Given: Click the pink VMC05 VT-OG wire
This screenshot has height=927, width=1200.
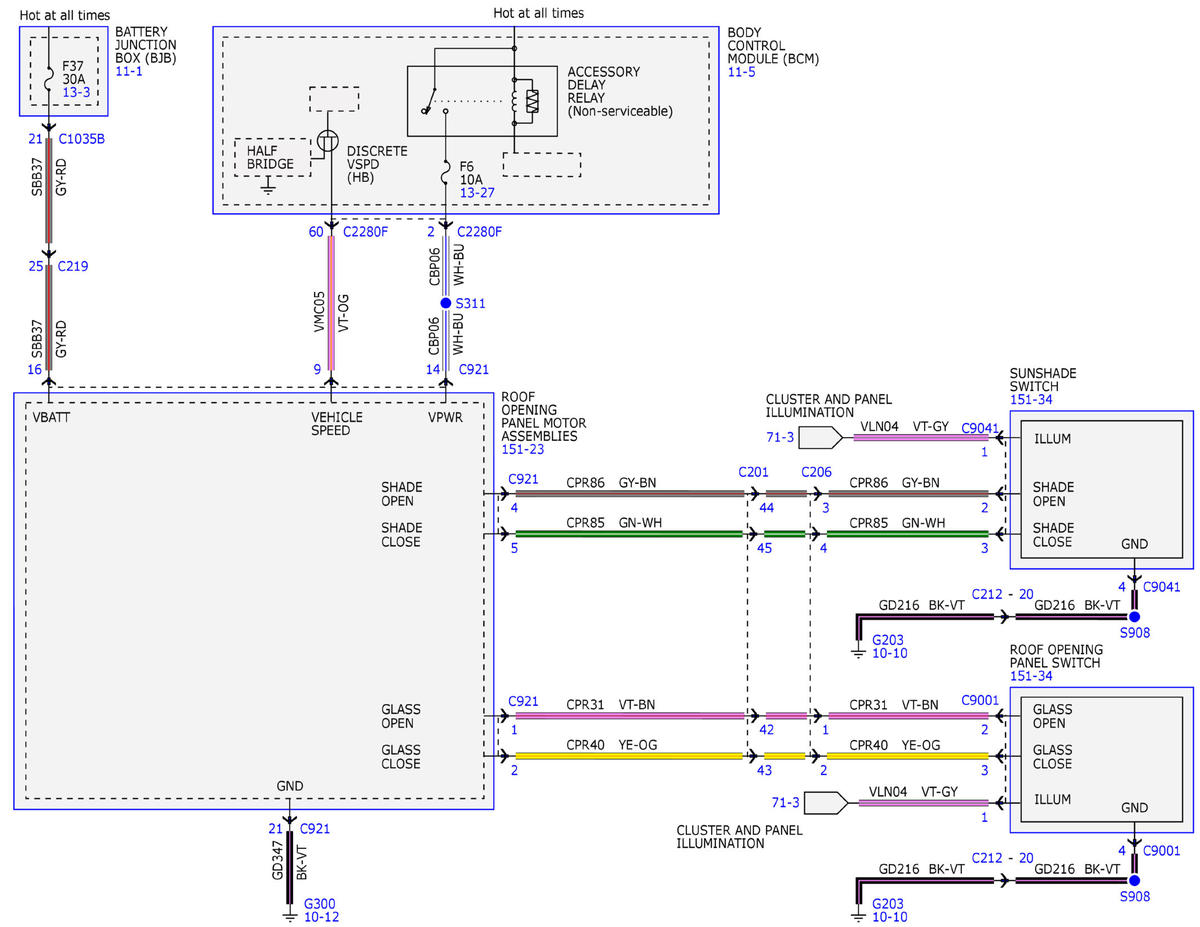Looking at the screenshot, I should coord(330,303).
